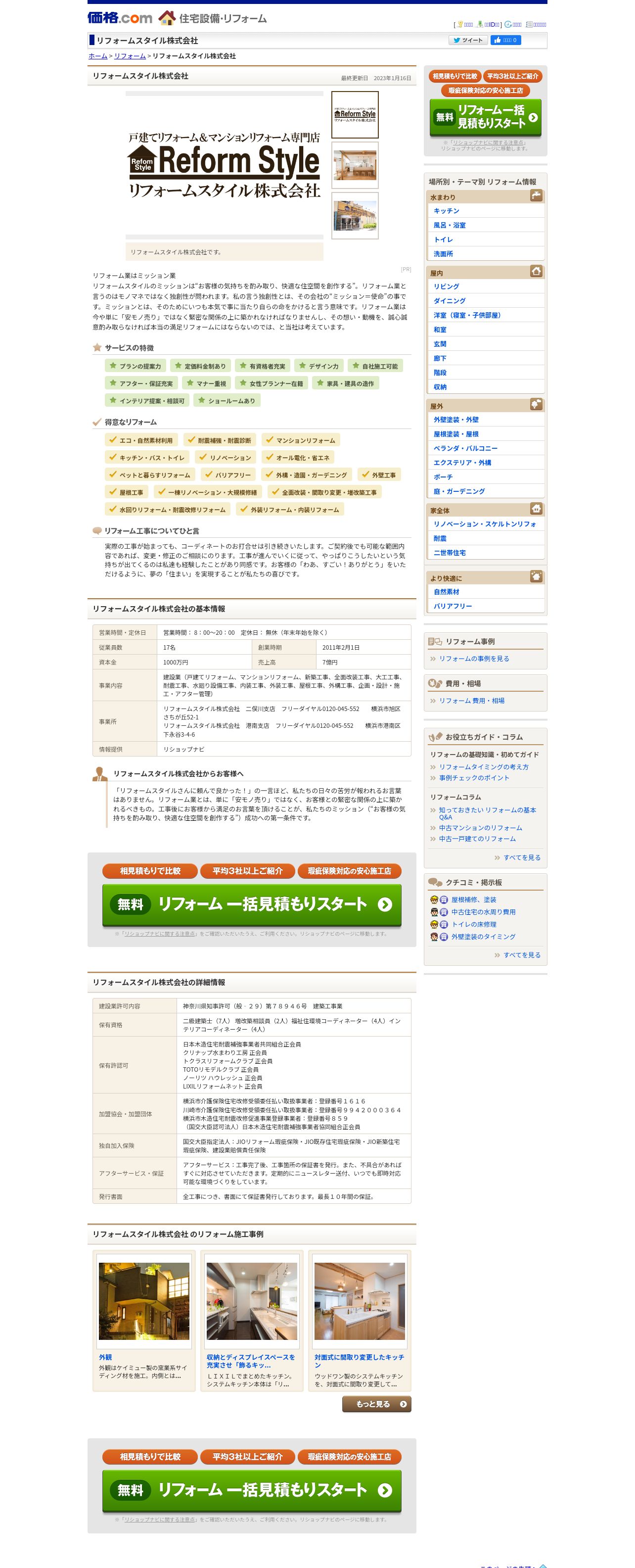Screen dimensions: 635x1568
Task: Click the icon in the より快適に header
Action: tap(536, 576)
